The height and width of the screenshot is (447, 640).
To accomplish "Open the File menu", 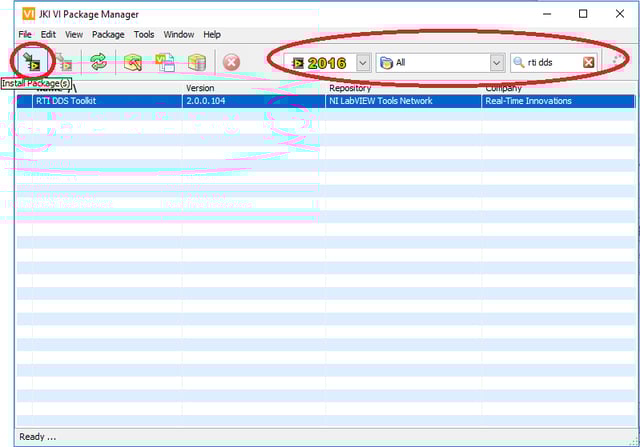I will 25,35.
